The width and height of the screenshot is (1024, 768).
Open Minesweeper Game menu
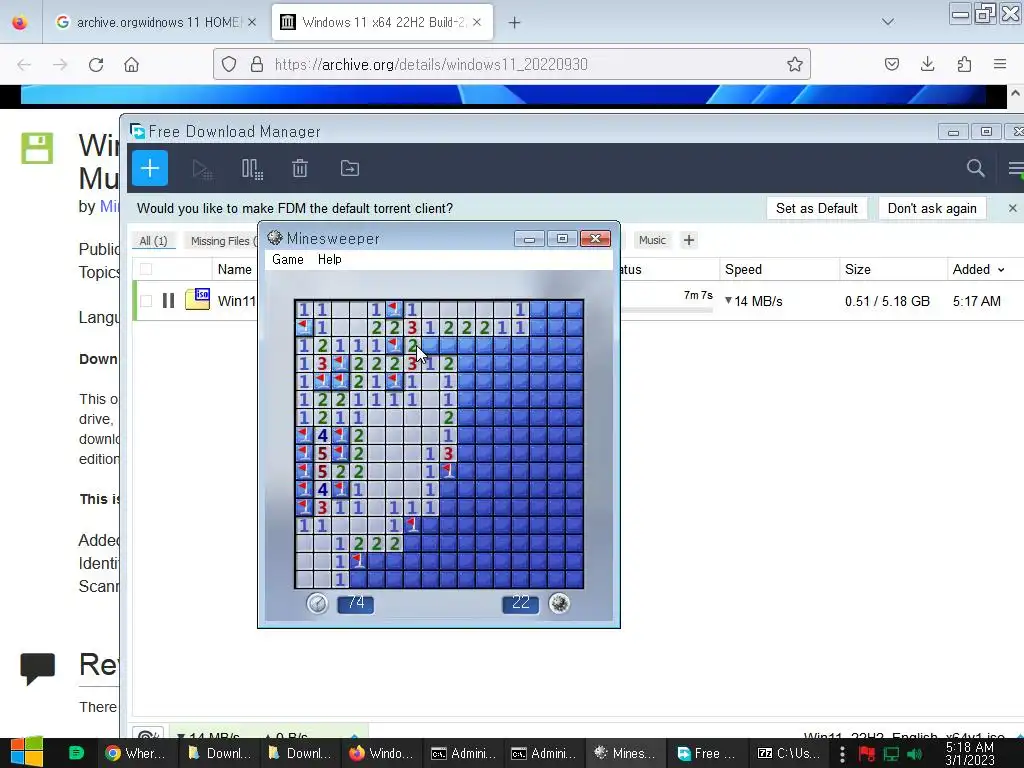click(287, 259)
